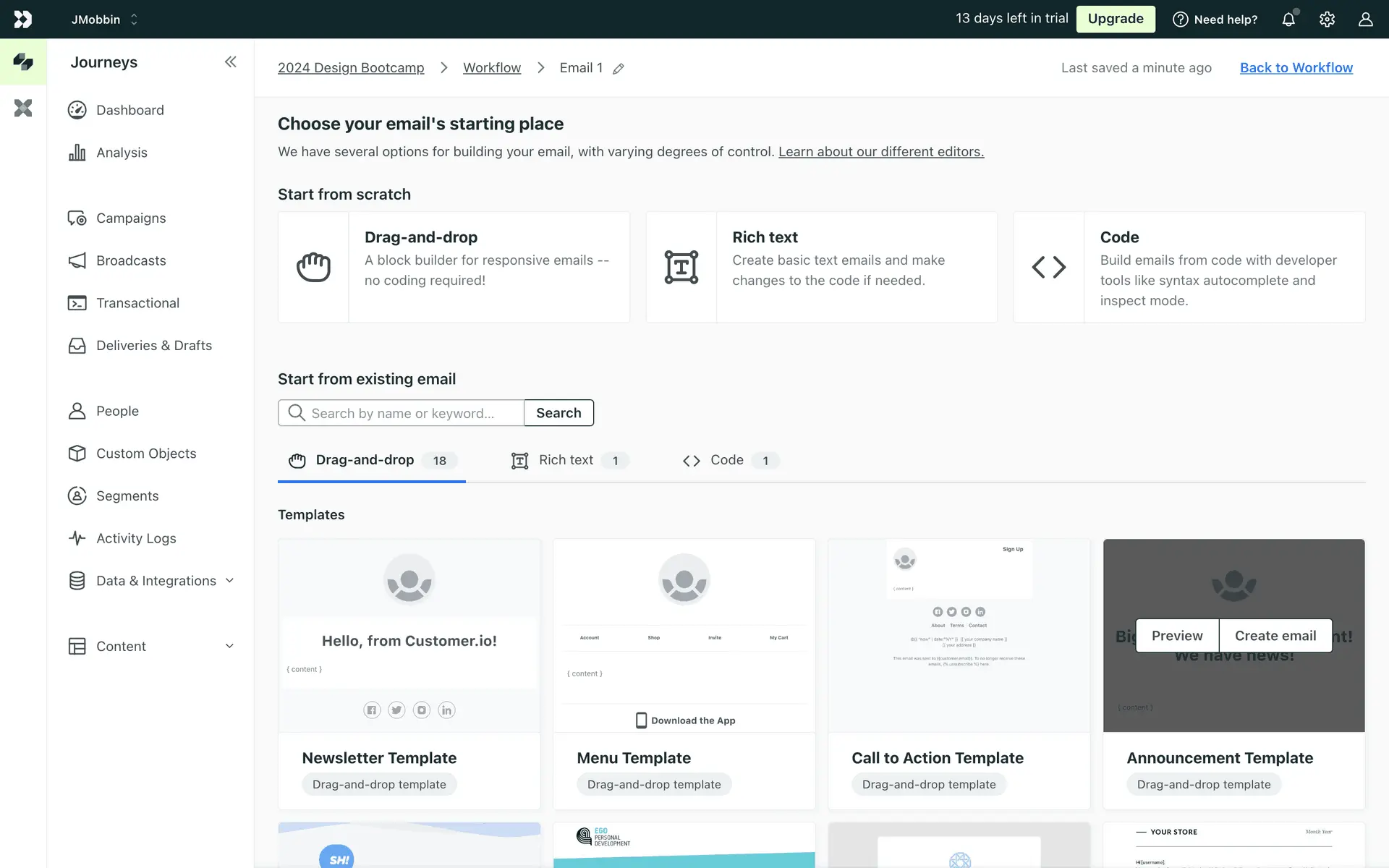The width and height of the screenshot is (1389, 868).
Task: Open the Dashboard sidebar item
Action: pyautogui.click(x=130, y=110)
